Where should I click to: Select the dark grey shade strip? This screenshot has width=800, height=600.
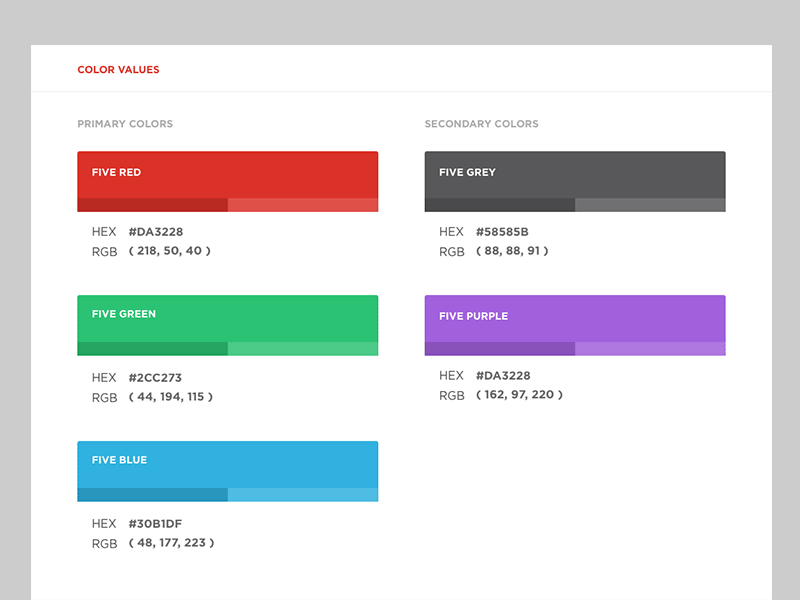click(500, 205)
